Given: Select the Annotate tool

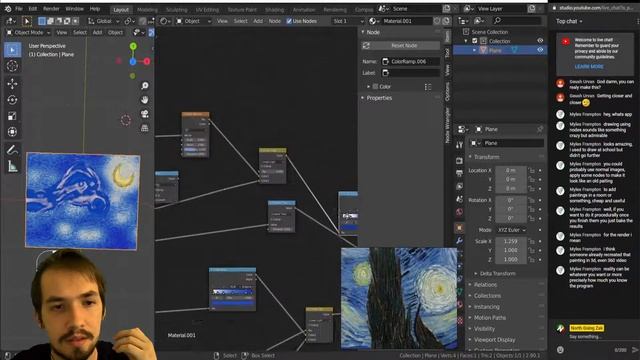Looking at the screenshot, I should [12, 150].
